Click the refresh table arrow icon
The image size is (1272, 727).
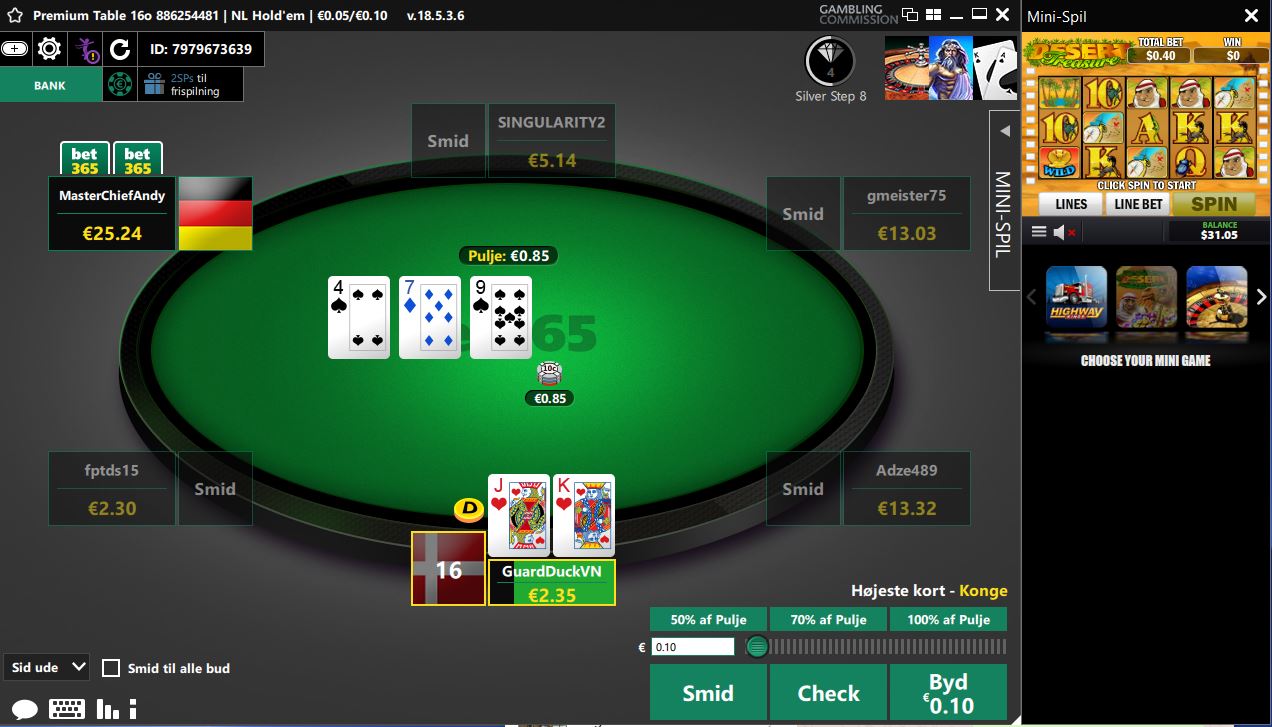click(120, 49)
